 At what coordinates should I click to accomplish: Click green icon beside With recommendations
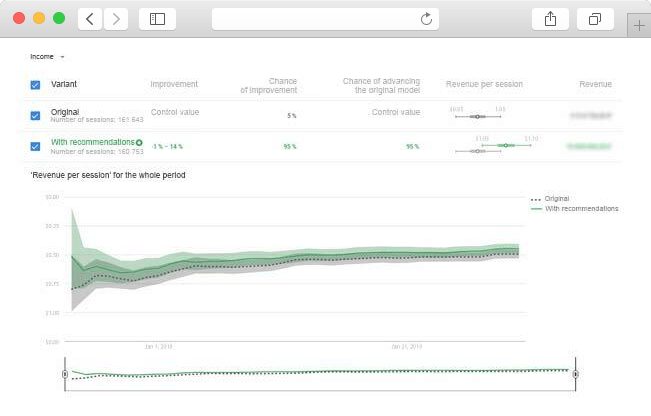tap(139, 143)
